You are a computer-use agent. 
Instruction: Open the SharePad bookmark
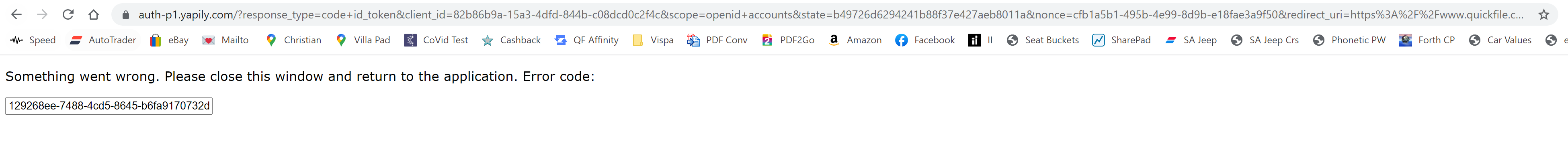coord(1121,40)
